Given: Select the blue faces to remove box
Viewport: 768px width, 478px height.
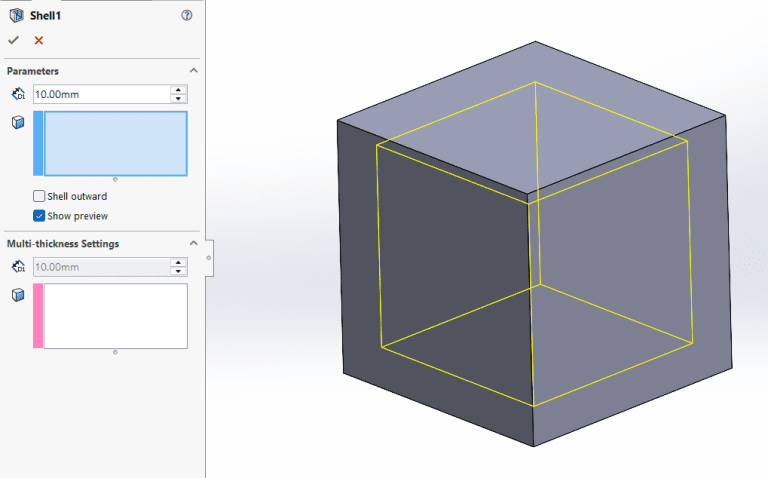Looking at the screenshot, I should (x=115, y=142).
